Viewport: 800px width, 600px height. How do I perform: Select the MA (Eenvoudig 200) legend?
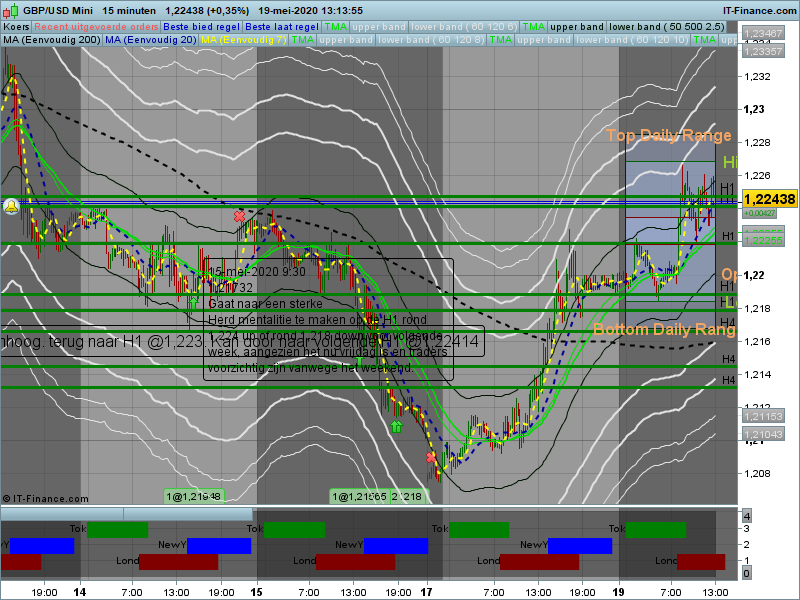click(x=52, y=40)
